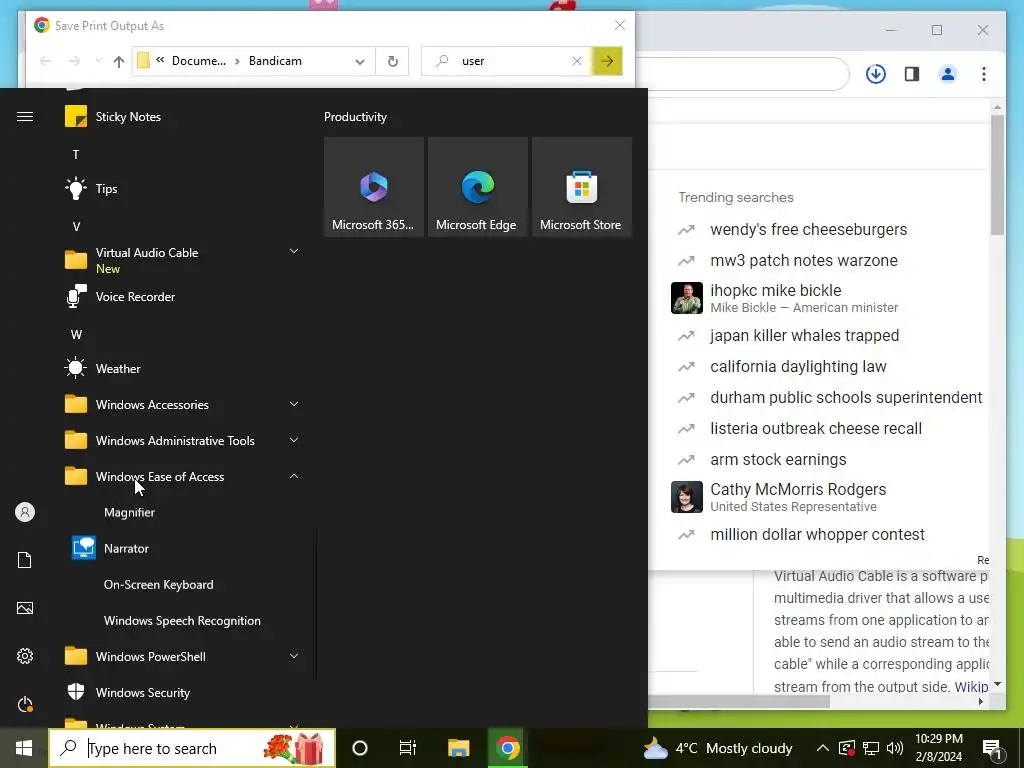Open notification center on taskbar

993,748
